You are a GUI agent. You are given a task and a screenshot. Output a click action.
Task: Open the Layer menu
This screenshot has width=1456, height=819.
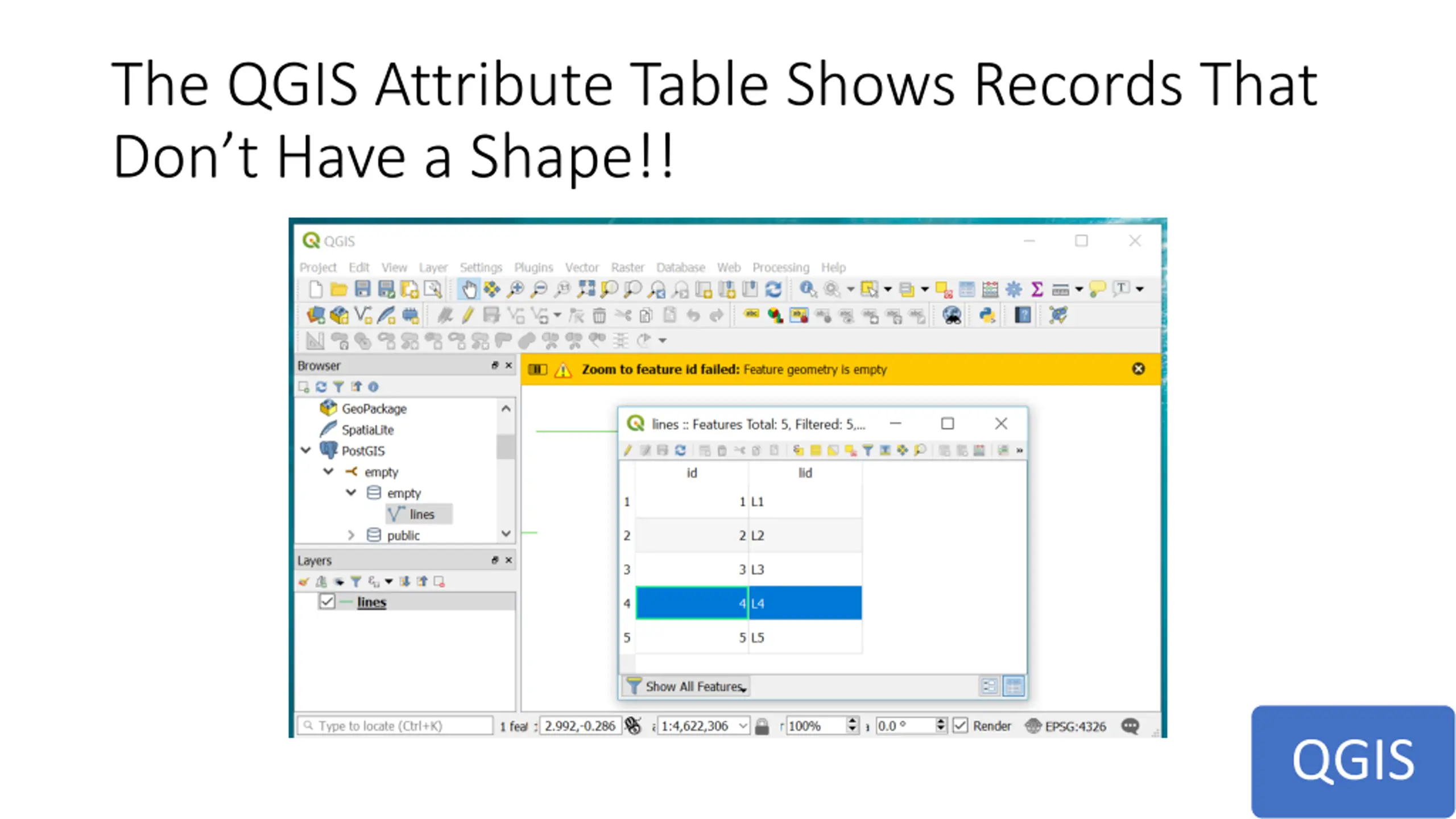click(433, 267)
